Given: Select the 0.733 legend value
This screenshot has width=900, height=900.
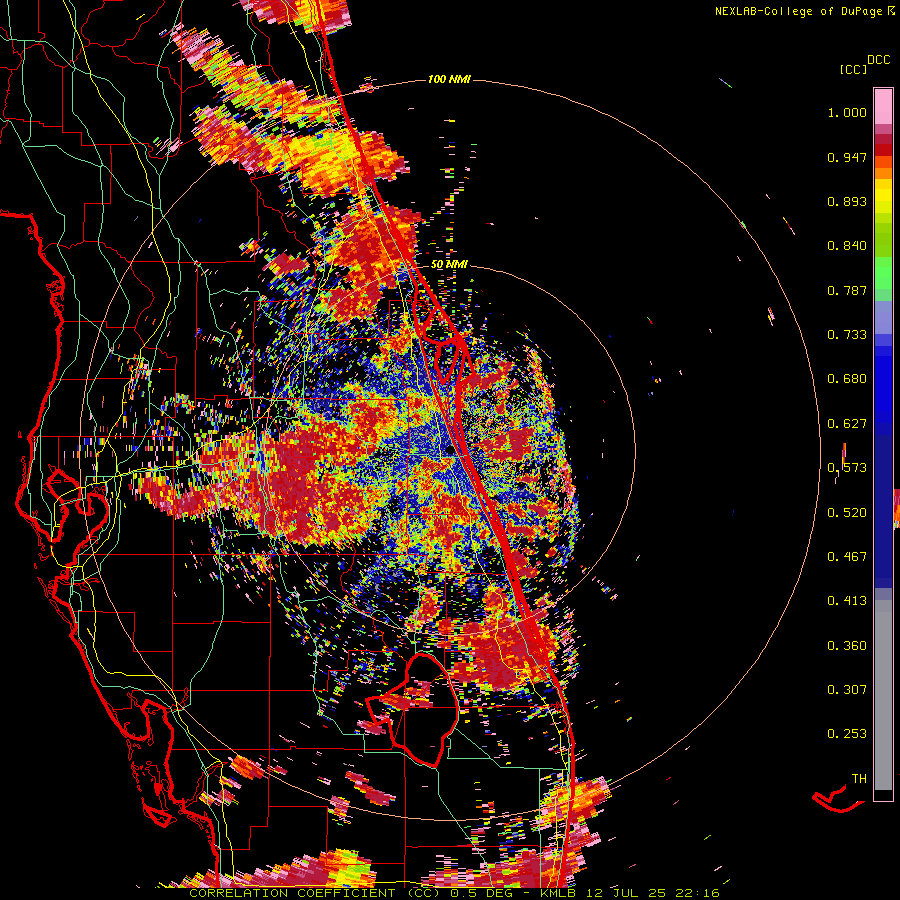Looking at the screenshot, I should click(847, 335).
